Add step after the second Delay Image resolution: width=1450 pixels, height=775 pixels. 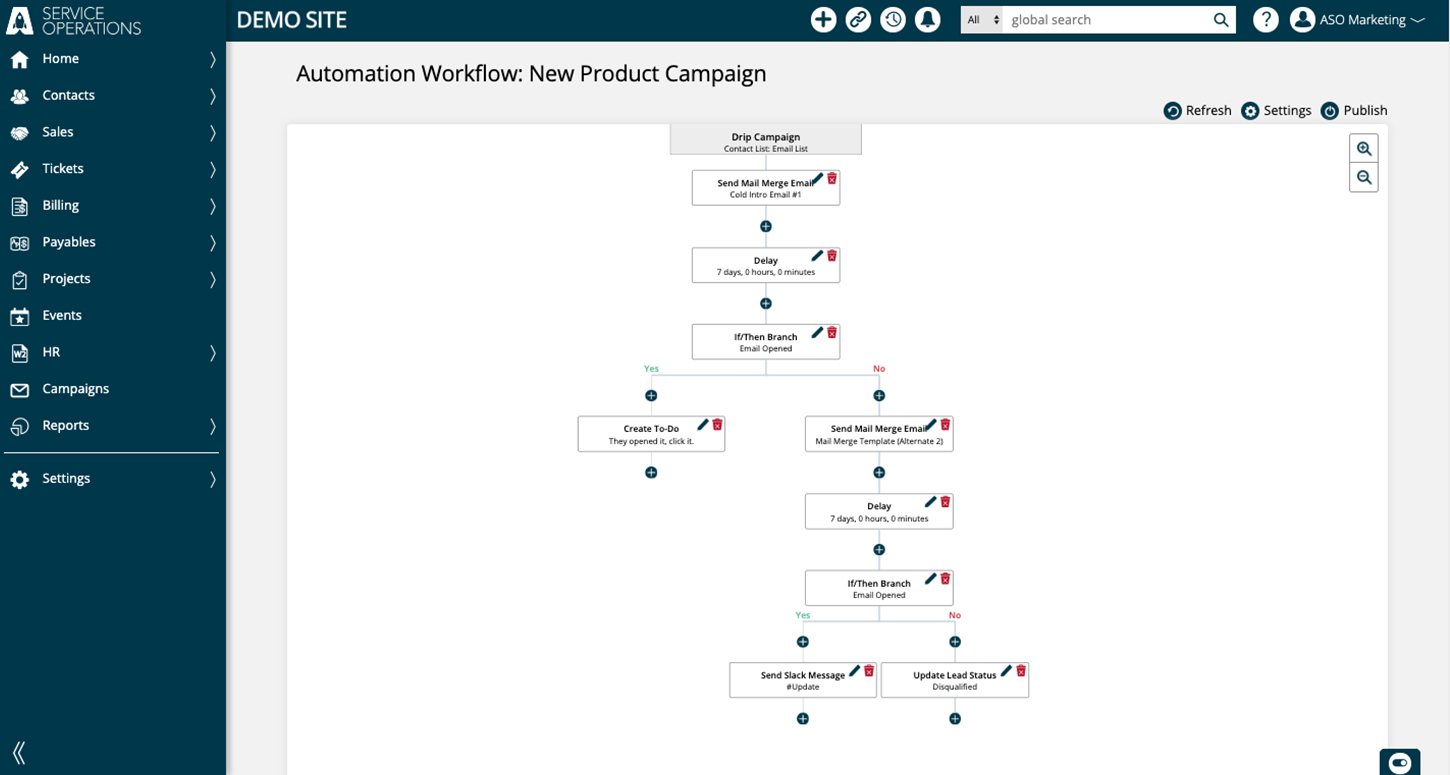tap(879, 550)
